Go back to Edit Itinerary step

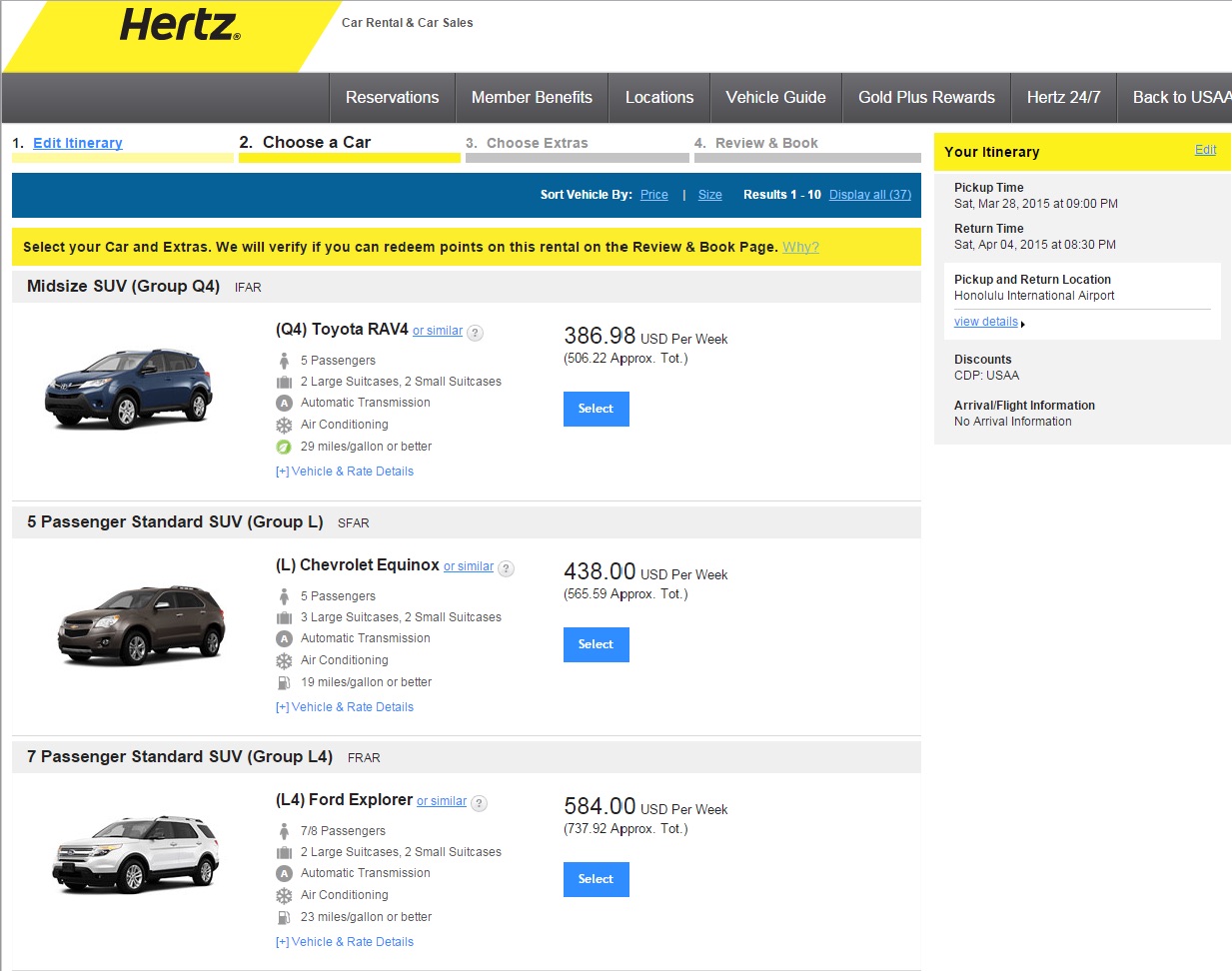(x=78, y=143)
